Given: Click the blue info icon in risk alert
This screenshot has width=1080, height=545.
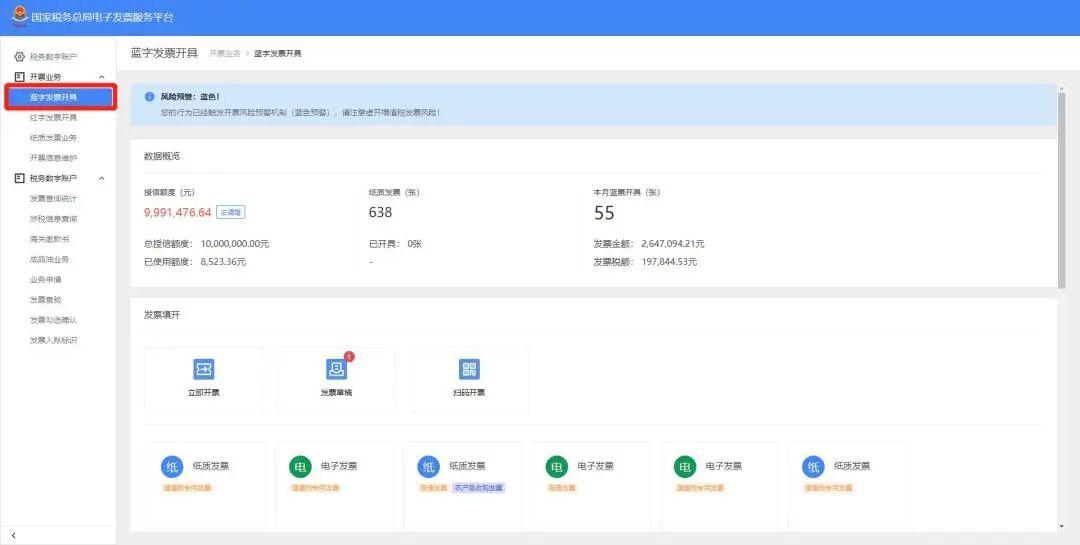Looking at the screenshot, I should [149, 97].
